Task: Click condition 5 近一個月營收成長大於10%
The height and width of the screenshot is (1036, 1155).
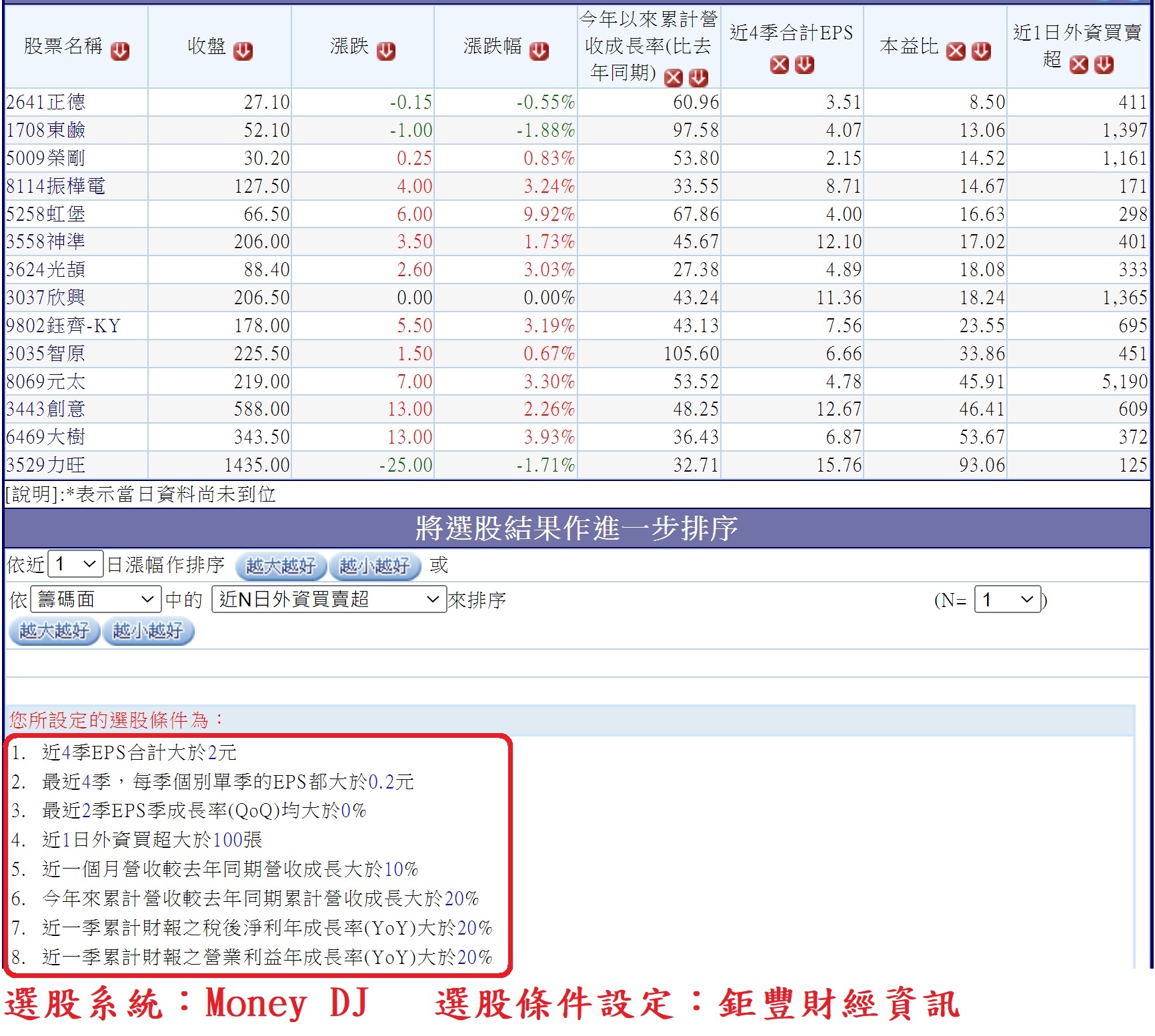Action: click(x=230, y=869)
